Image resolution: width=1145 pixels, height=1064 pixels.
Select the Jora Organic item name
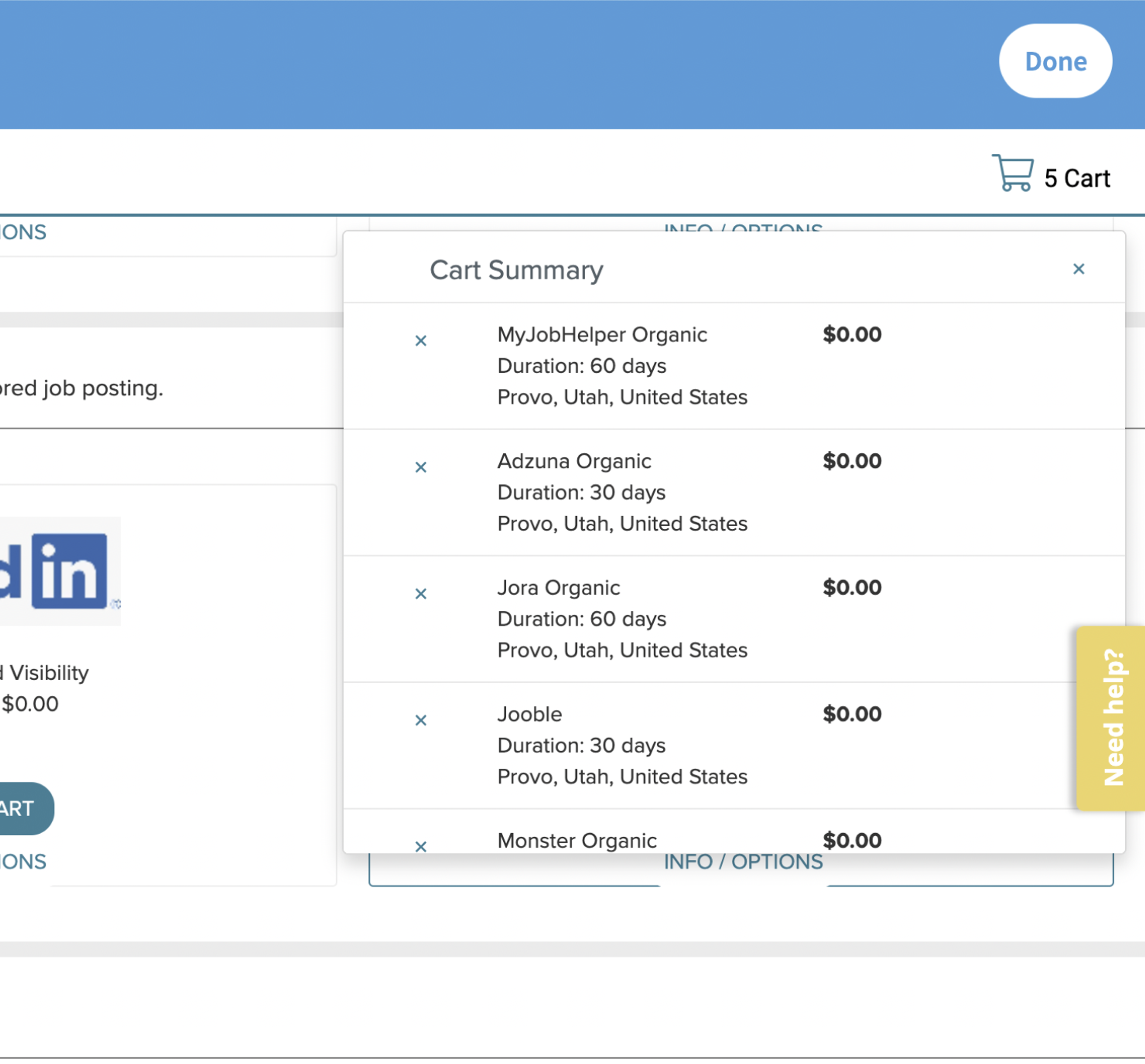tap(559, 588)
